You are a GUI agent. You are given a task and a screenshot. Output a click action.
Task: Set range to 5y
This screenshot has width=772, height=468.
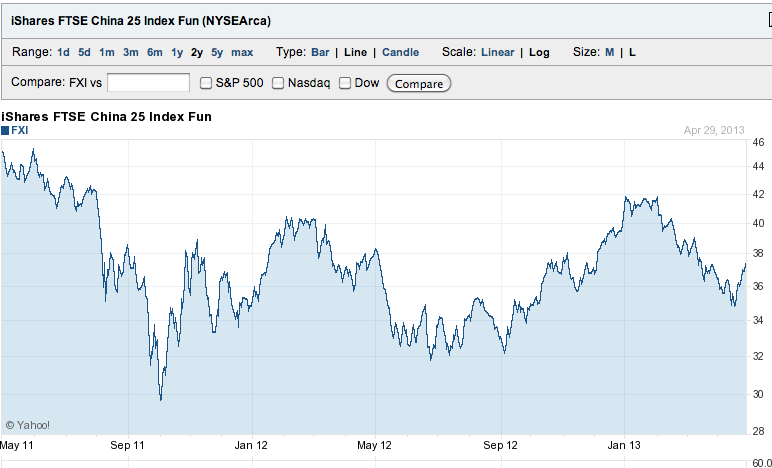[217, 52]
